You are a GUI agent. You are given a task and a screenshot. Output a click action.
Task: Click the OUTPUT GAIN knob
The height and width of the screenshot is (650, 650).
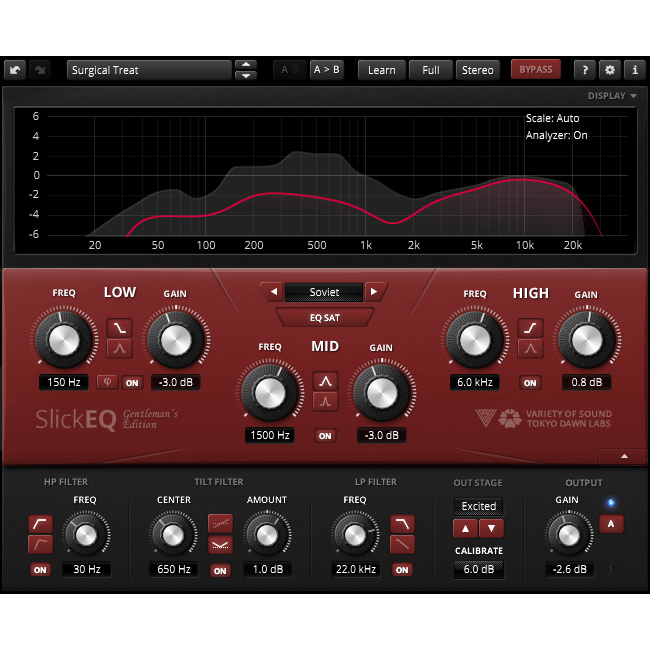point(569,534)
